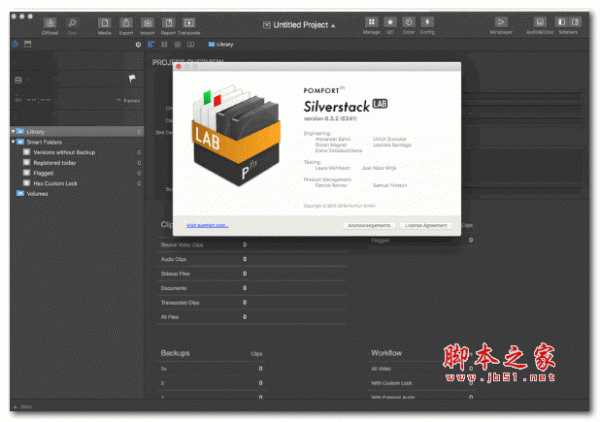Click the blue library view icon in left panel
This screenshot has width=600, height=422.
click(15, 44)
